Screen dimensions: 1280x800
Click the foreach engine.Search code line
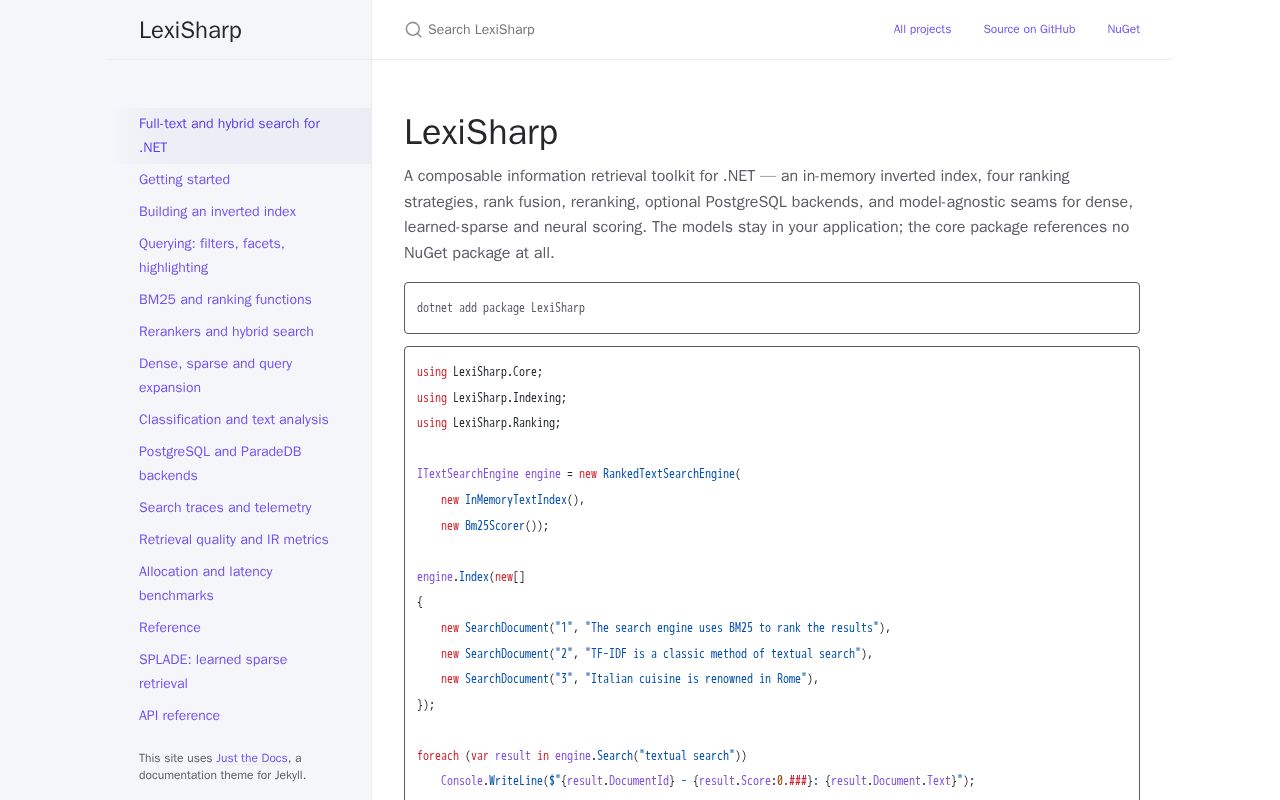(x=582, y=756)
